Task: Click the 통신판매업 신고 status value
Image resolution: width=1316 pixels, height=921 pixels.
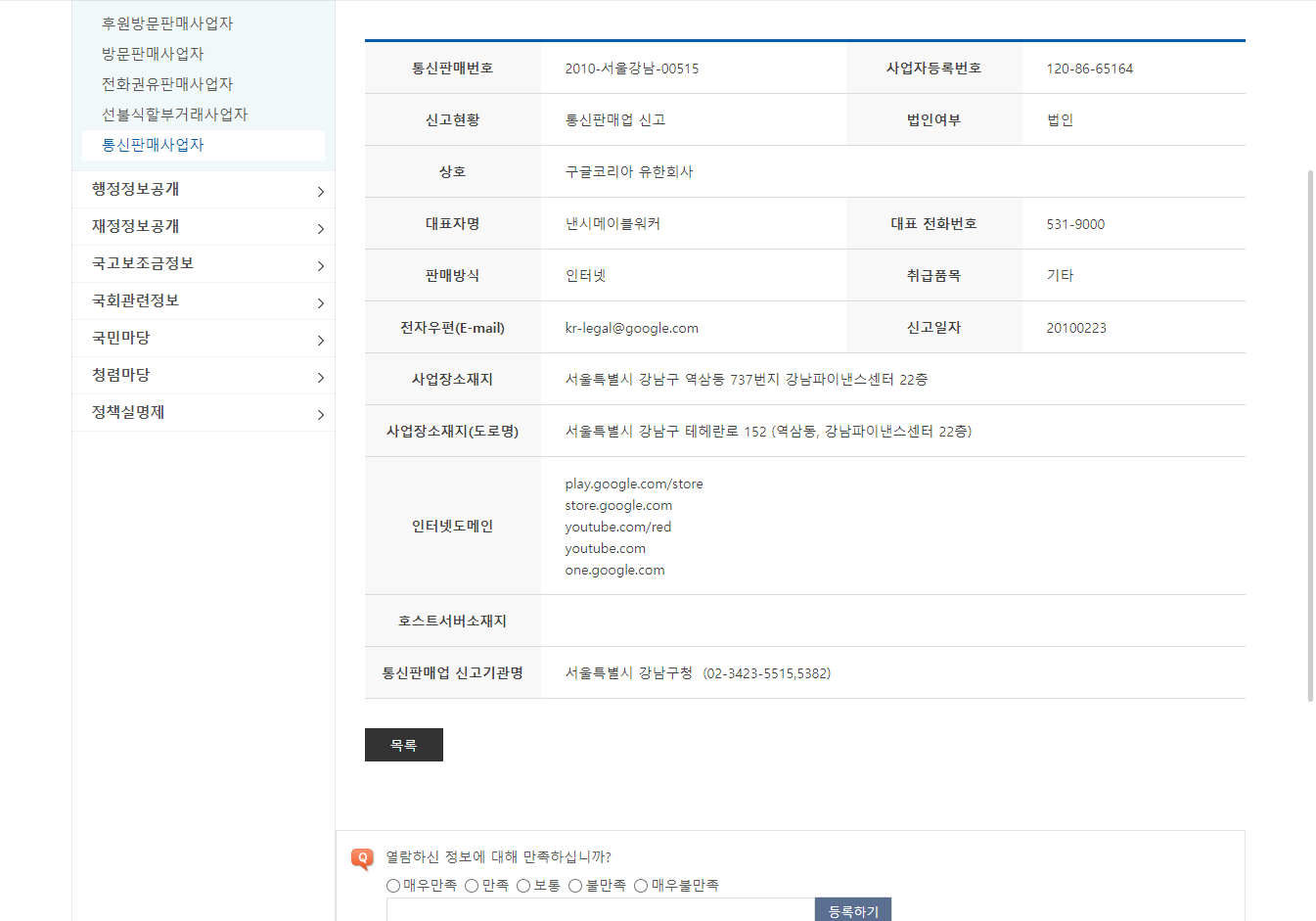Action: (615, 119)
